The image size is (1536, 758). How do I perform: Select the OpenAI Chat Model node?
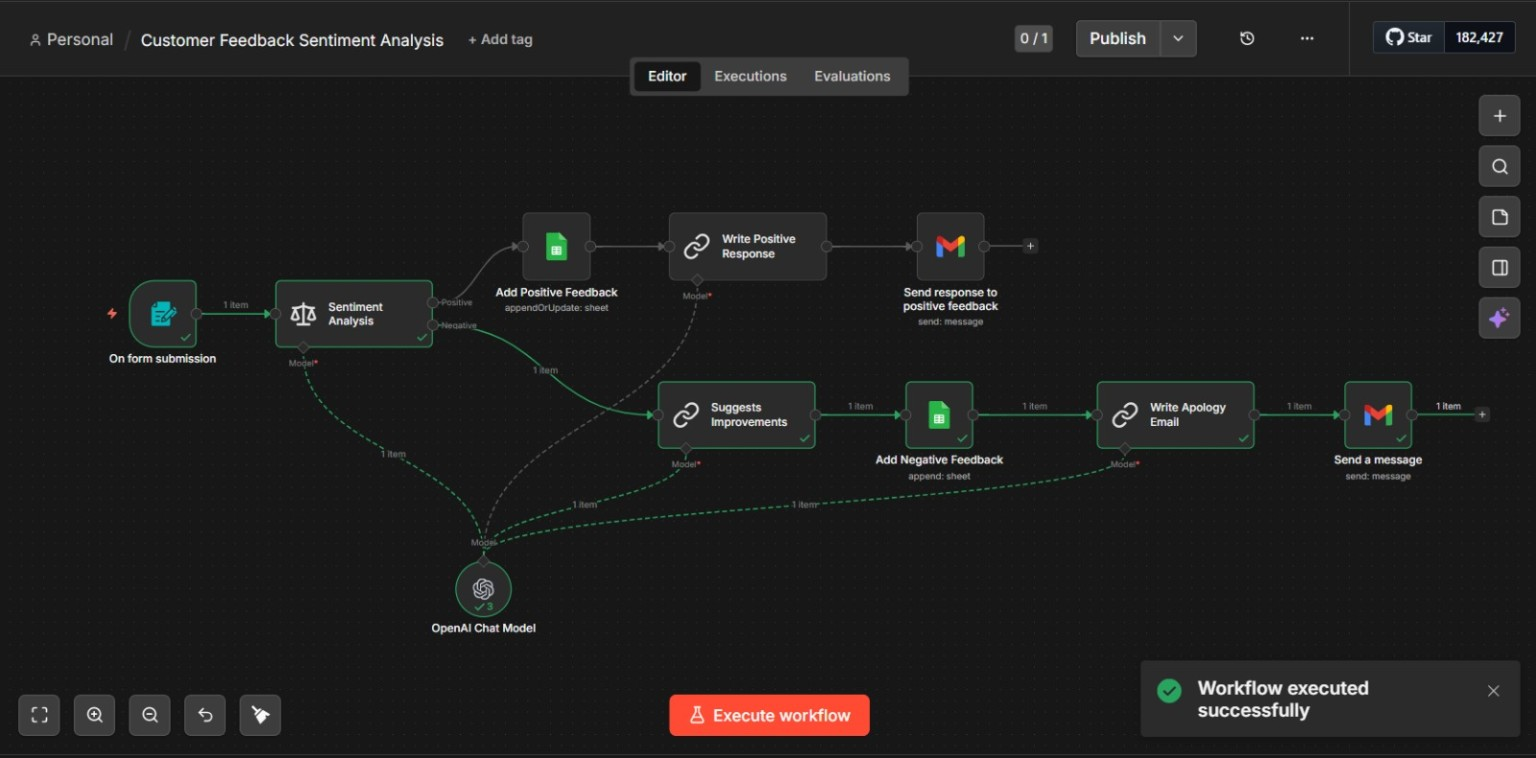click(483, 589)
